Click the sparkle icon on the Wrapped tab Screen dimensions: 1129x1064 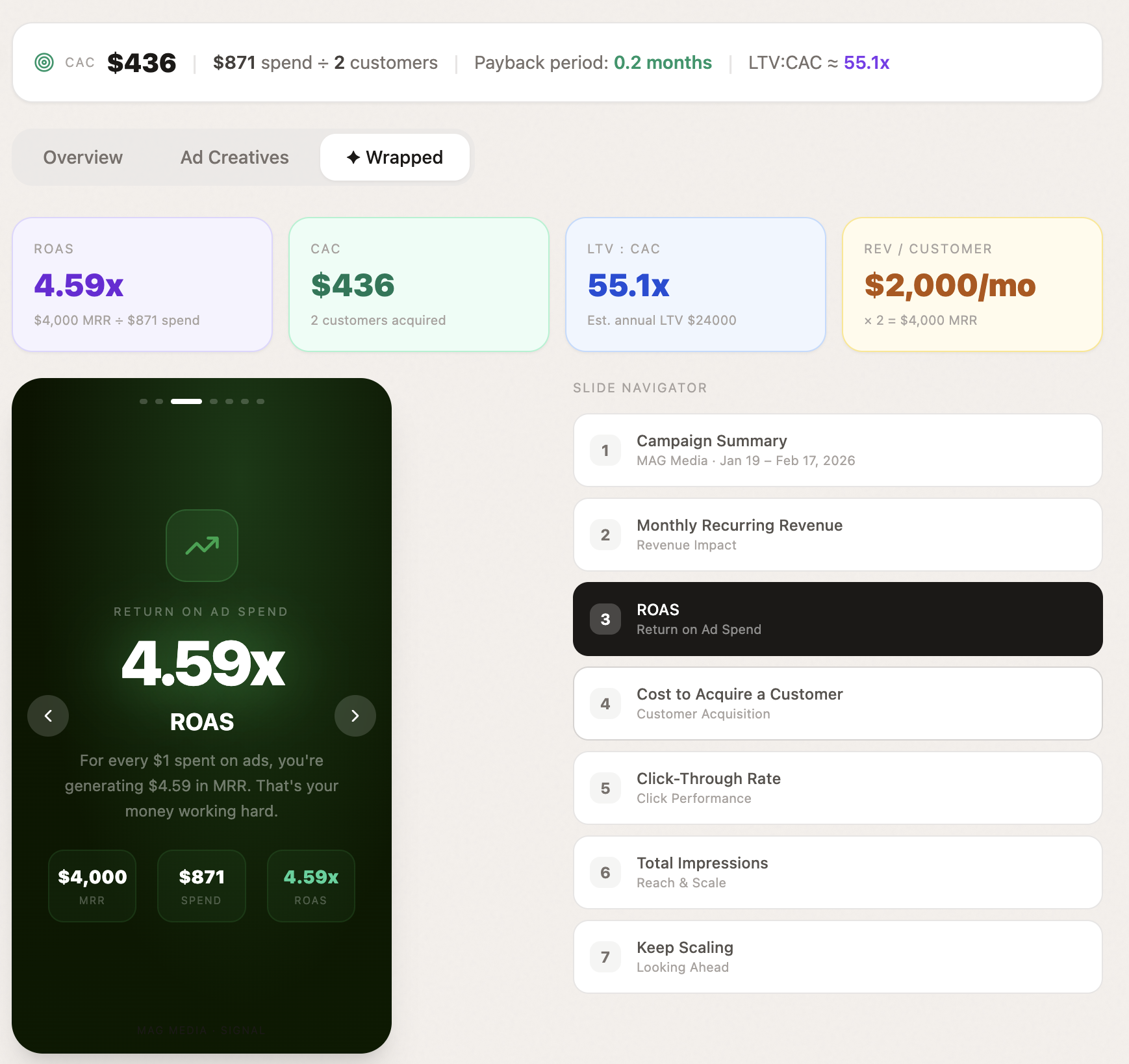pos(353,157)
